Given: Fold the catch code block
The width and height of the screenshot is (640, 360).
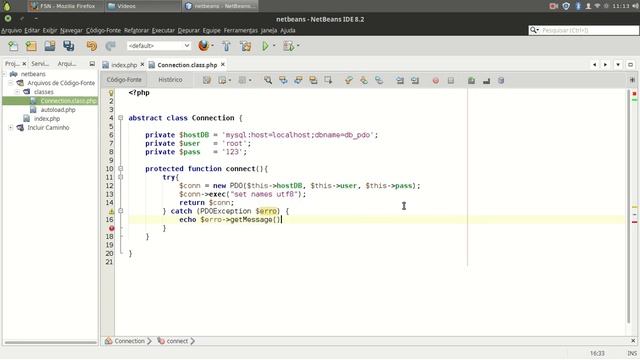Looking at the screenshot, I should click(x=121, y=211).
